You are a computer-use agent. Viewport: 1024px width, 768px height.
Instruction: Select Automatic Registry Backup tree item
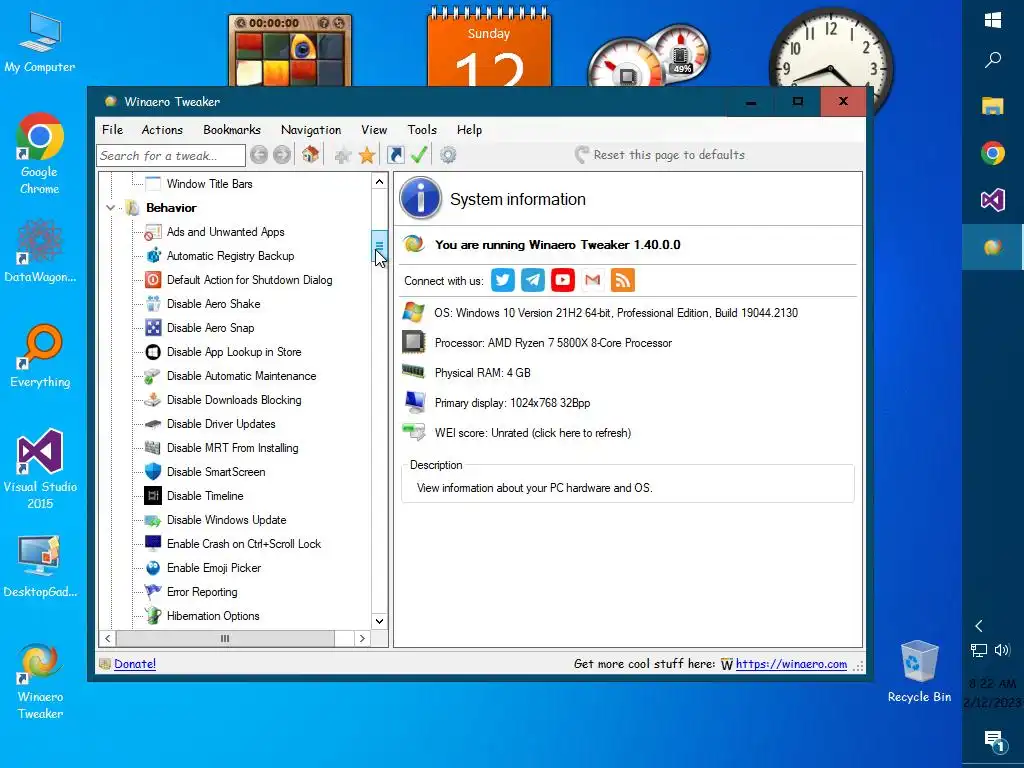point(231,256)
